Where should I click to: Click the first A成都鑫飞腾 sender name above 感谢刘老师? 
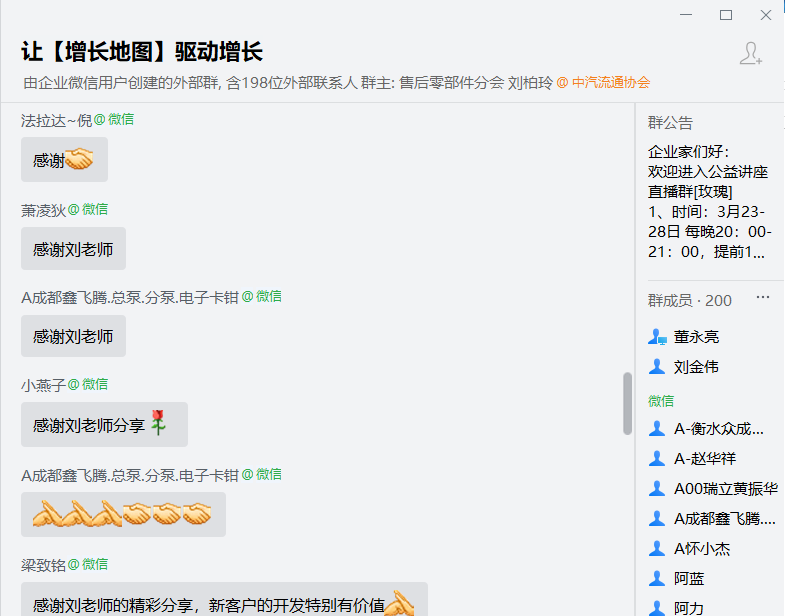[x=130, y=297]
